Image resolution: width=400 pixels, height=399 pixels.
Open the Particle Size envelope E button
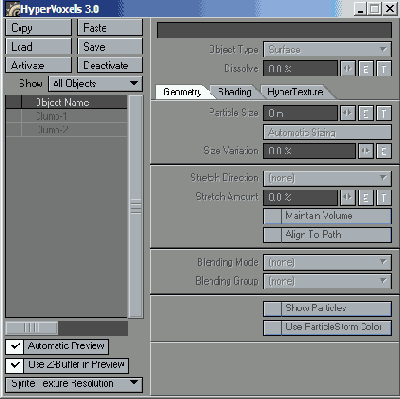point(366,113)
